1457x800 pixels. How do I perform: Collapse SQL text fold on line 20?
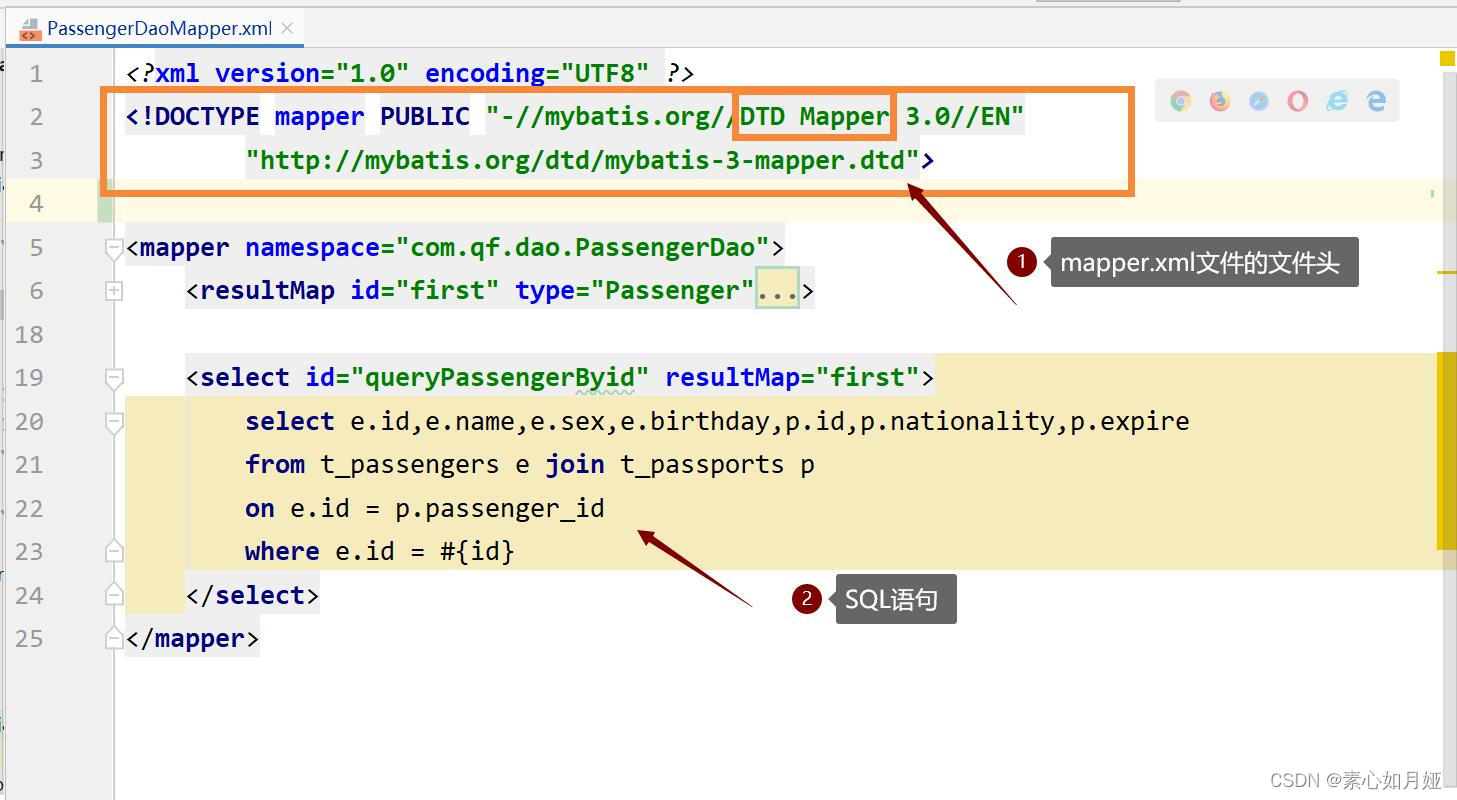point(114,422)
